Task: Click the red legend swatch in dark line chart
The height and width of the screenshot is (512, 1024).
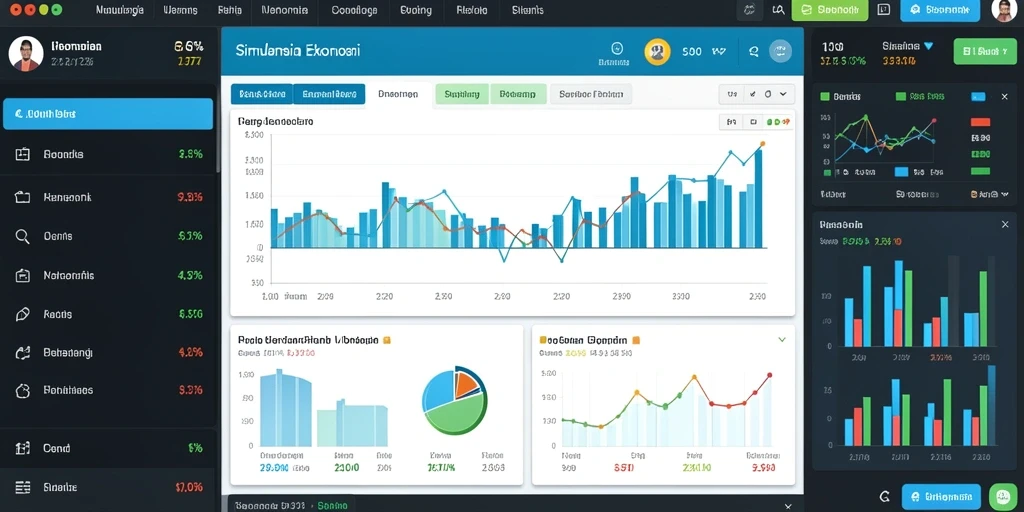Action: pyautogui.click(x=980, y=122)
